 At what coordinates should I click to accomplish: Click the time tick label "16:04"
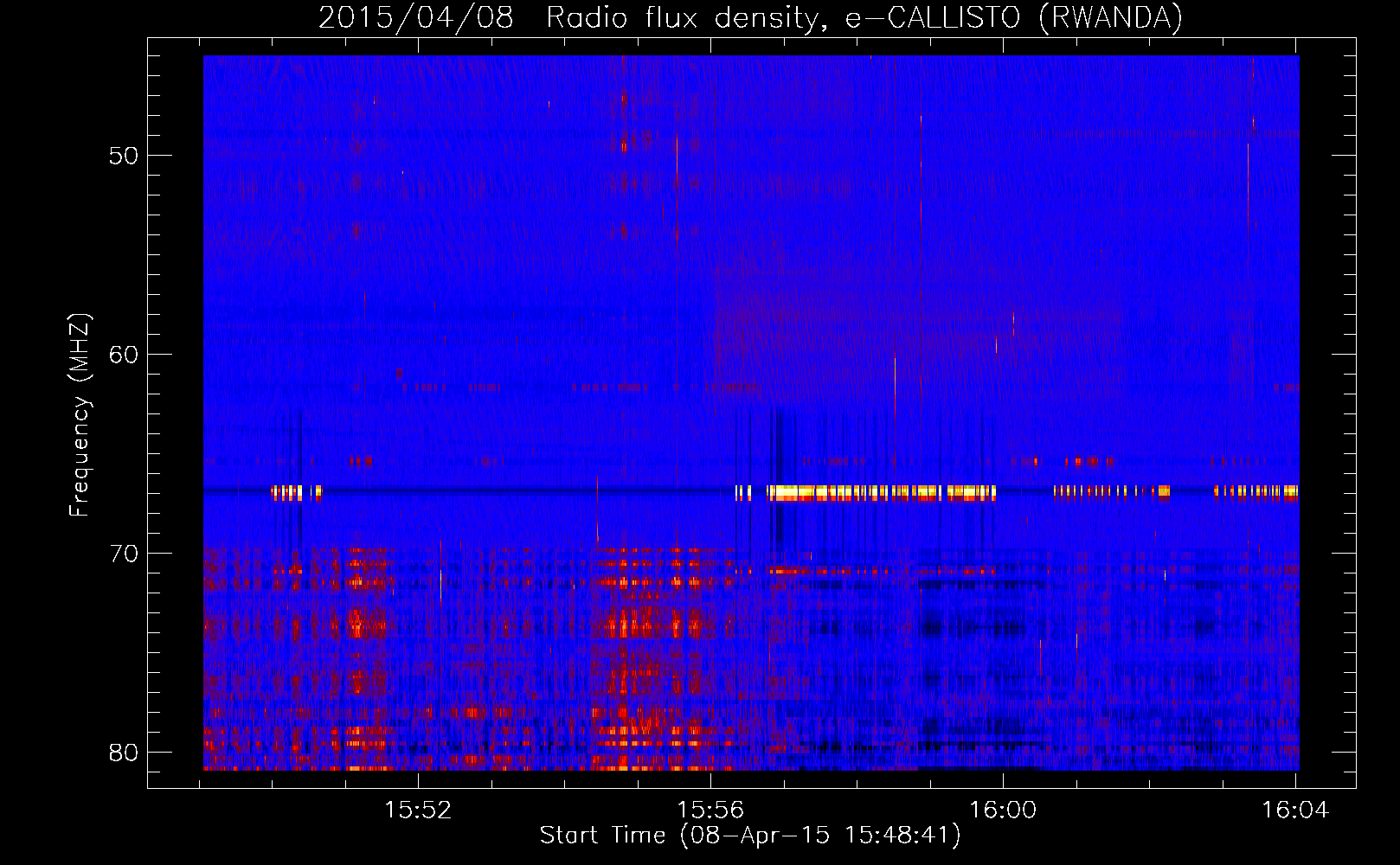pyautogui.click(x=1295, y=811)
